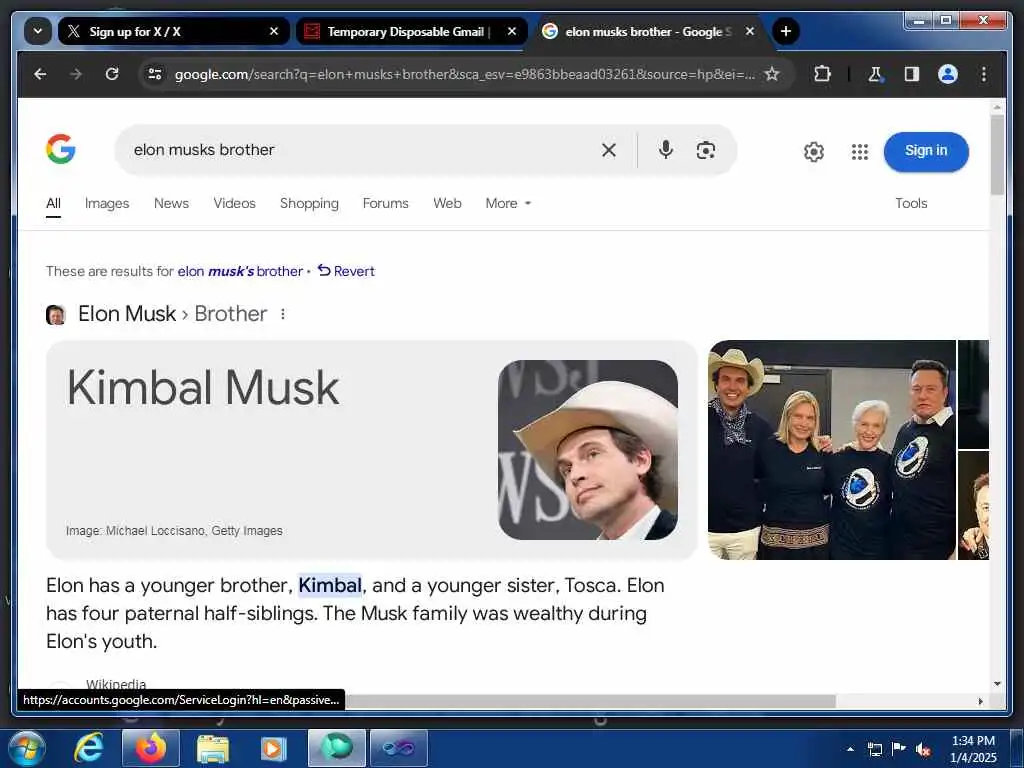Screen dimensions: 1024x768
Task: Click the Elon Musk breadcrumb heading
Action: click(x=127, y=314)
